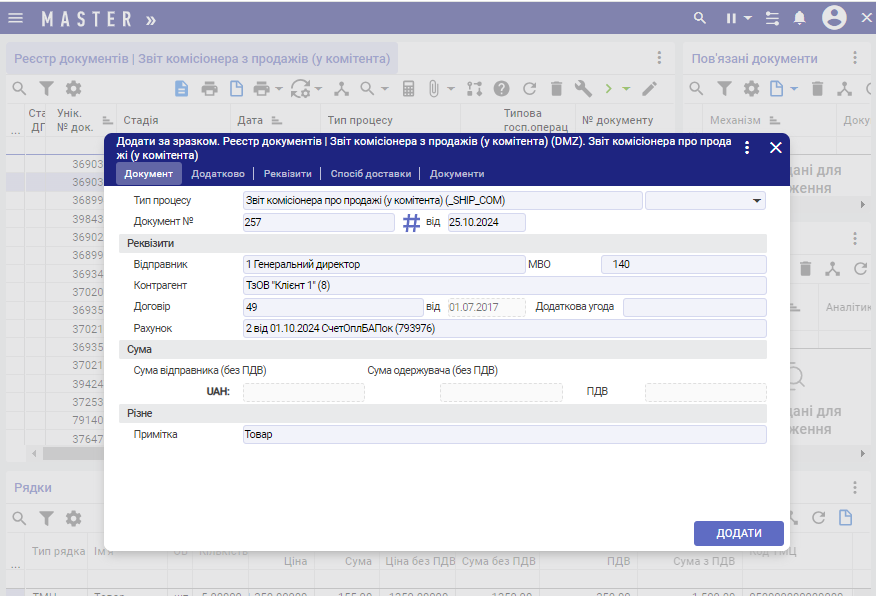Open the user account avatar
876x596 pixels.
click(x=834, y=18)
